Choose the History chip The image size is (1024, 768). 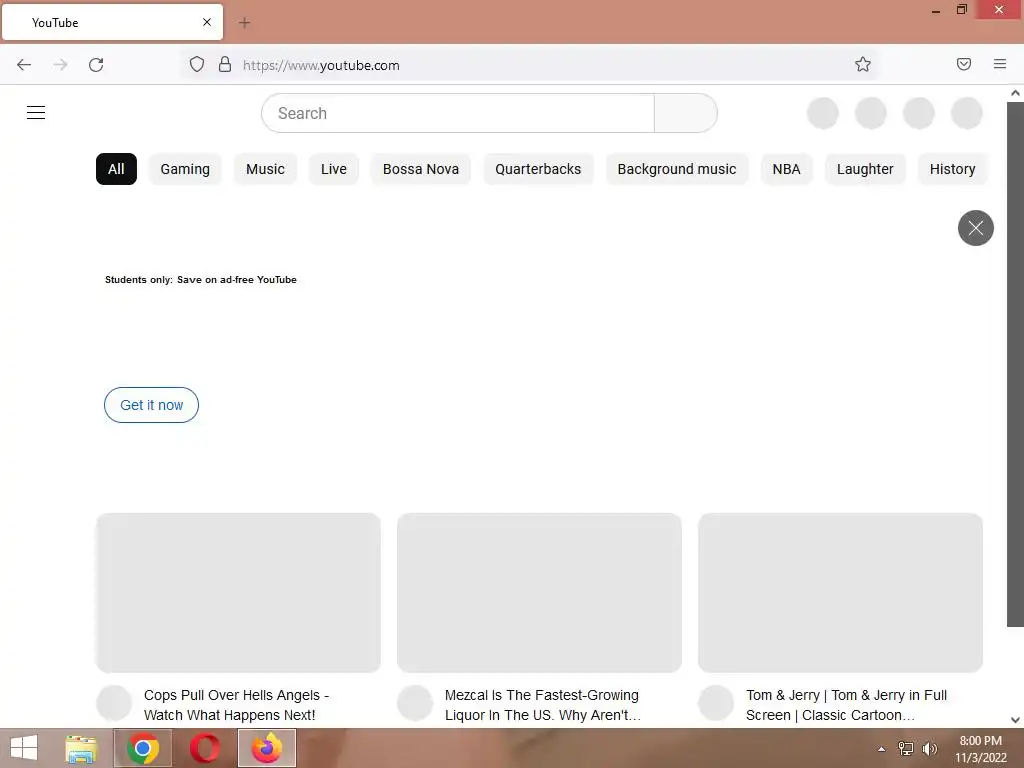point(952,169)
